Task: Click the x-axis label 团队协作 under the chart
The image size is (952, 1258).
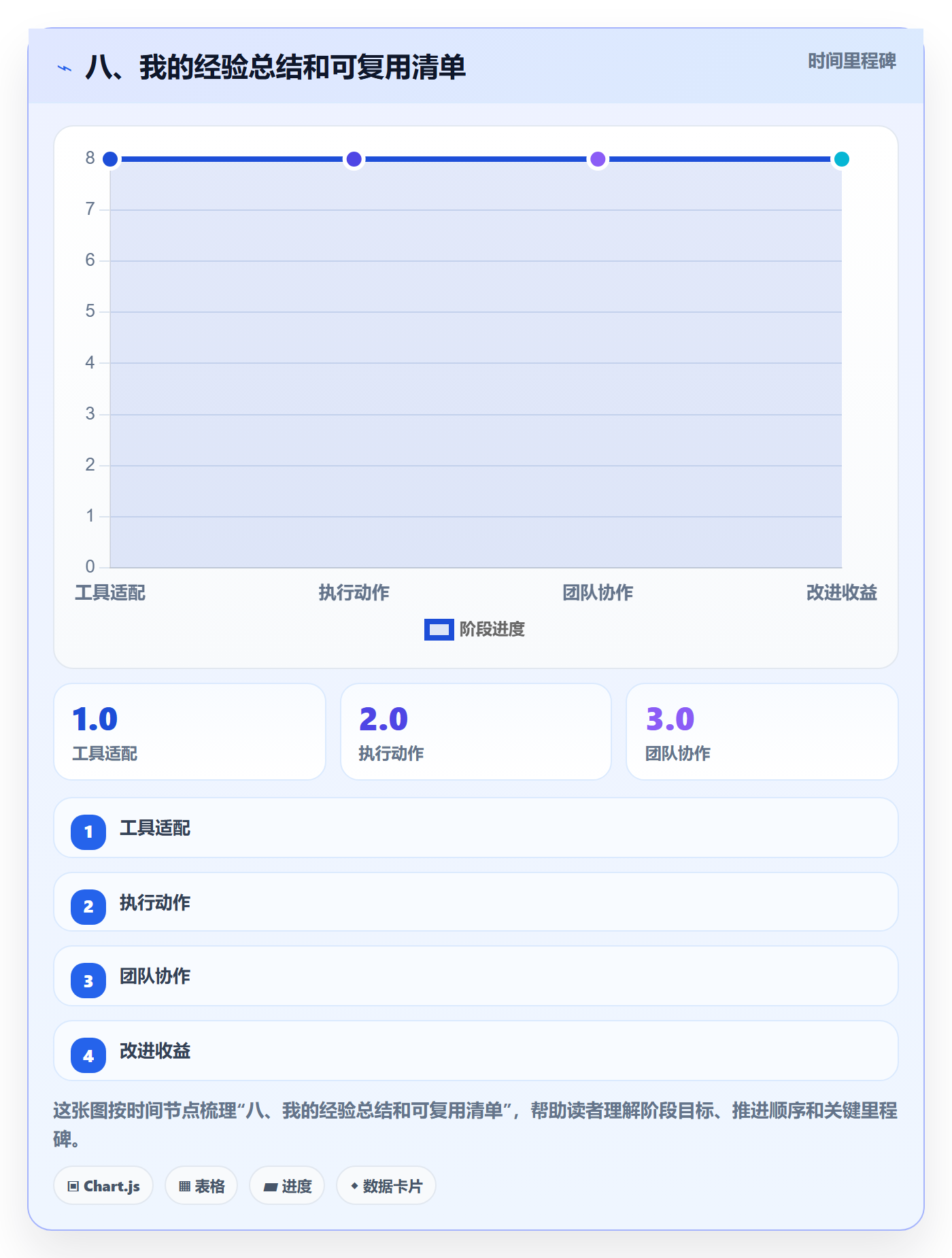Action: 598,593
